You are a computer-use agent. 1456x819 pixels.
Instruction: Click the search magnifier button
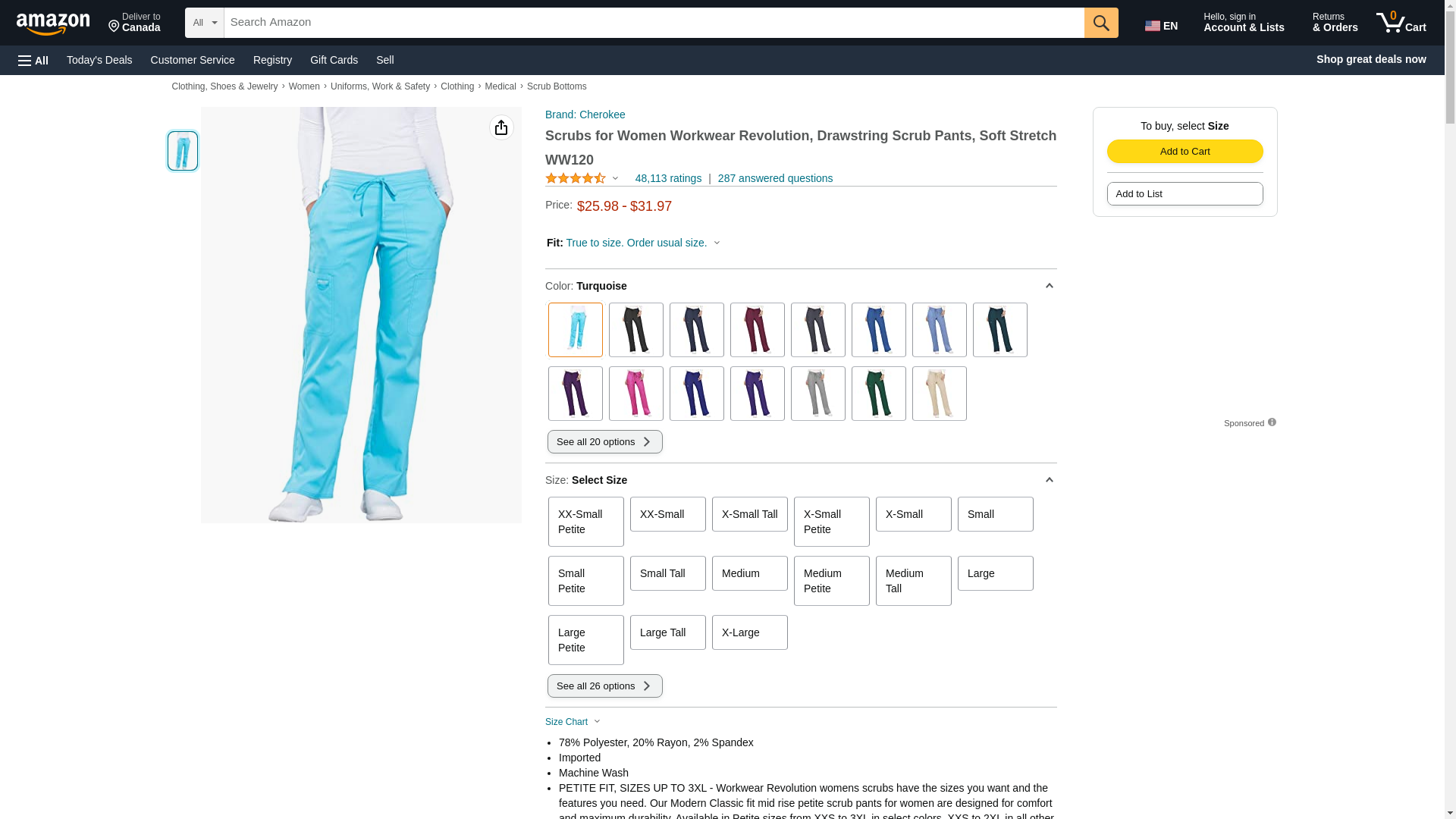pyautogui.click(x=1101, y=23)
